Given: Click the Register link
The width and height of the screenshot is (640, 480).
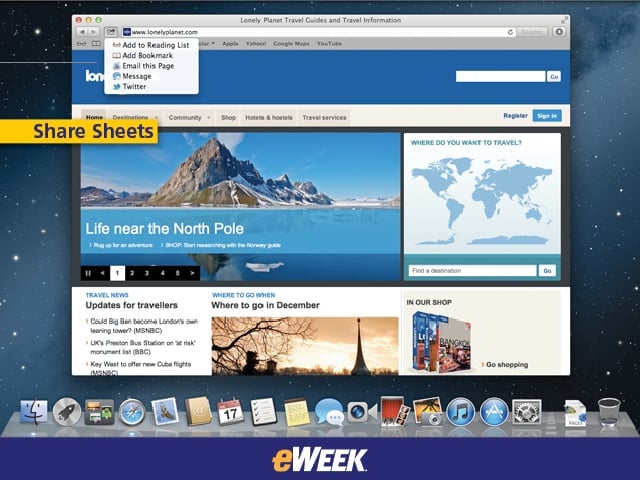Looking at the screenshot, I should [516, 116].
